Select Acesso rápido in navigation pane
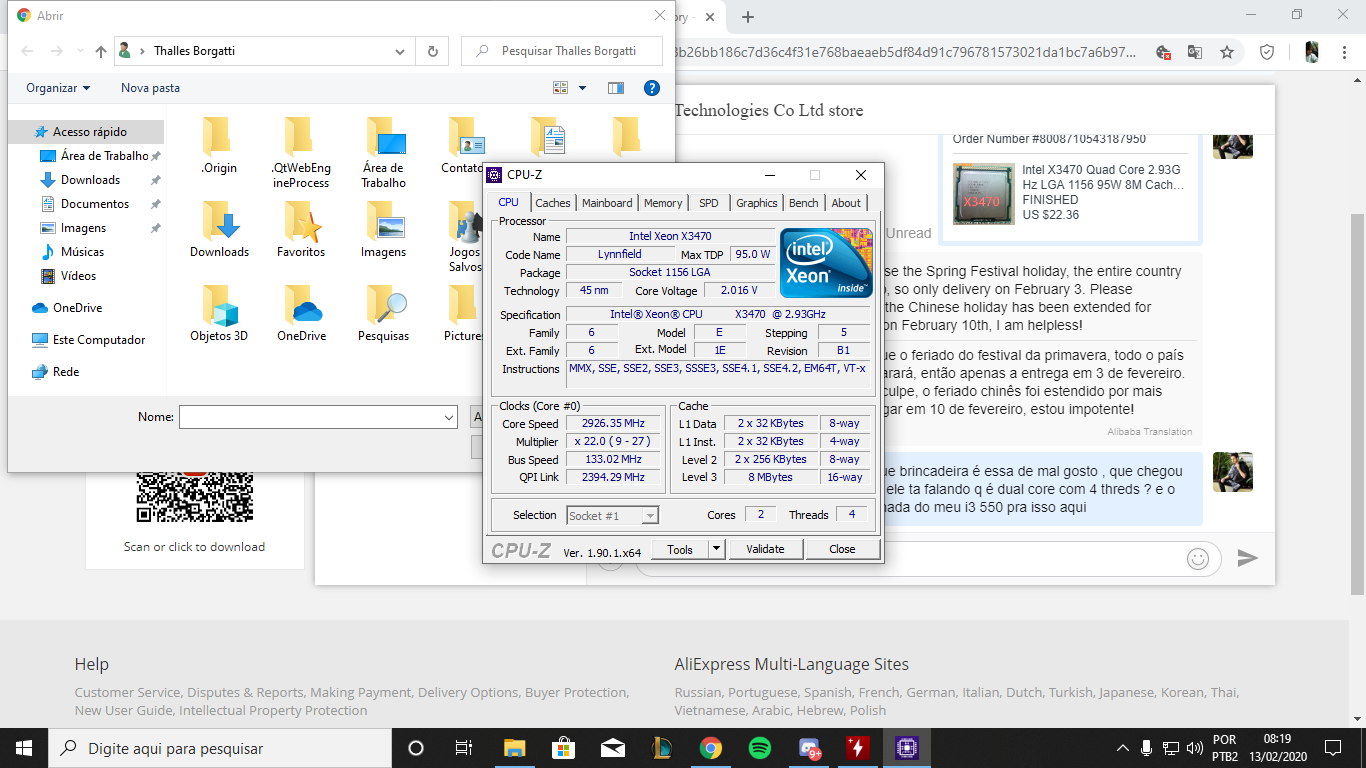This screenshot has height=768, width=1366. click(x=86, y=132)
